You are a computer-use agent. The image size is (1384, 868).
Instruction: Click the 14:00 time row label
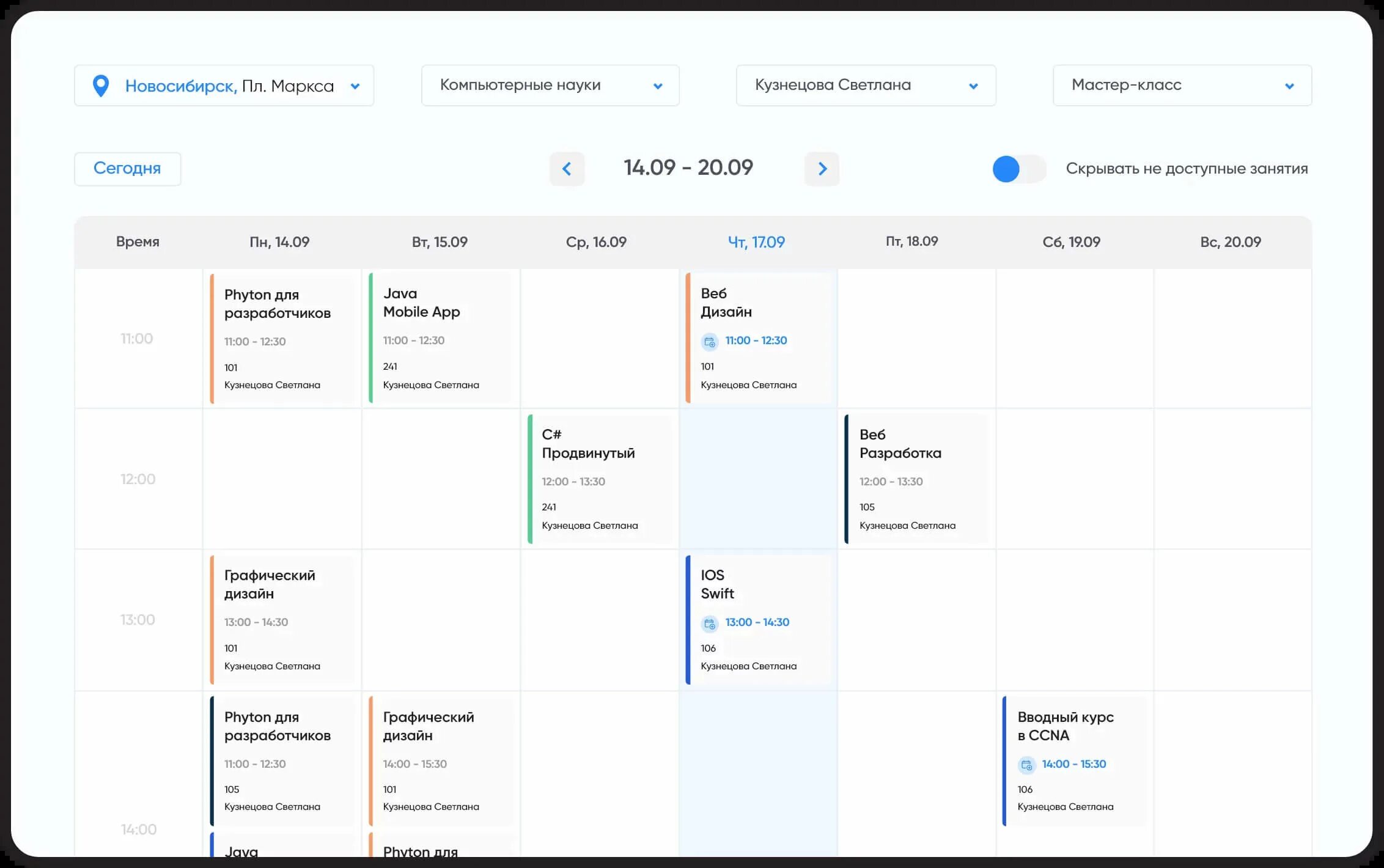[x=139, y=829]
